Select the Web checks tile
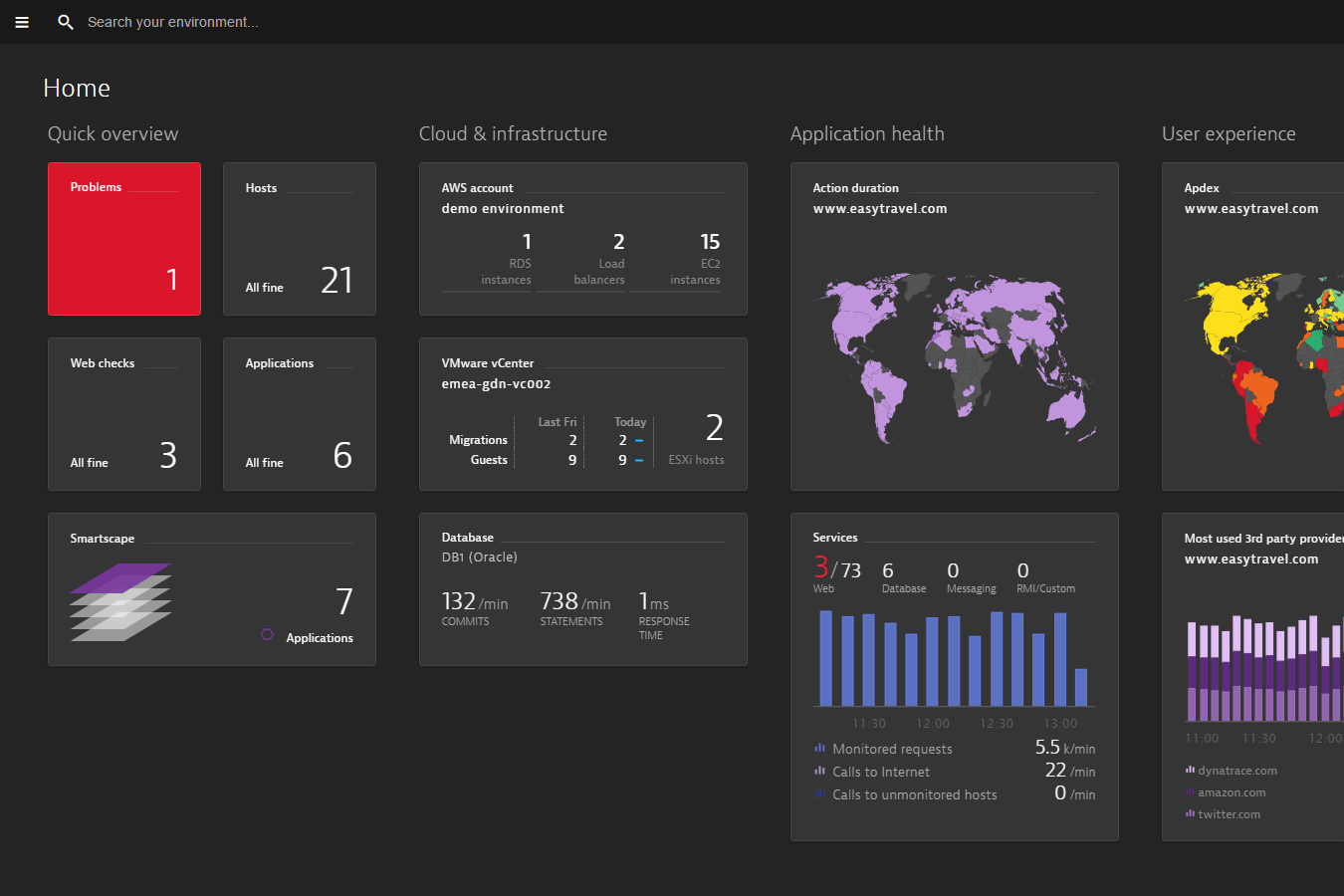 pos(124,414)
